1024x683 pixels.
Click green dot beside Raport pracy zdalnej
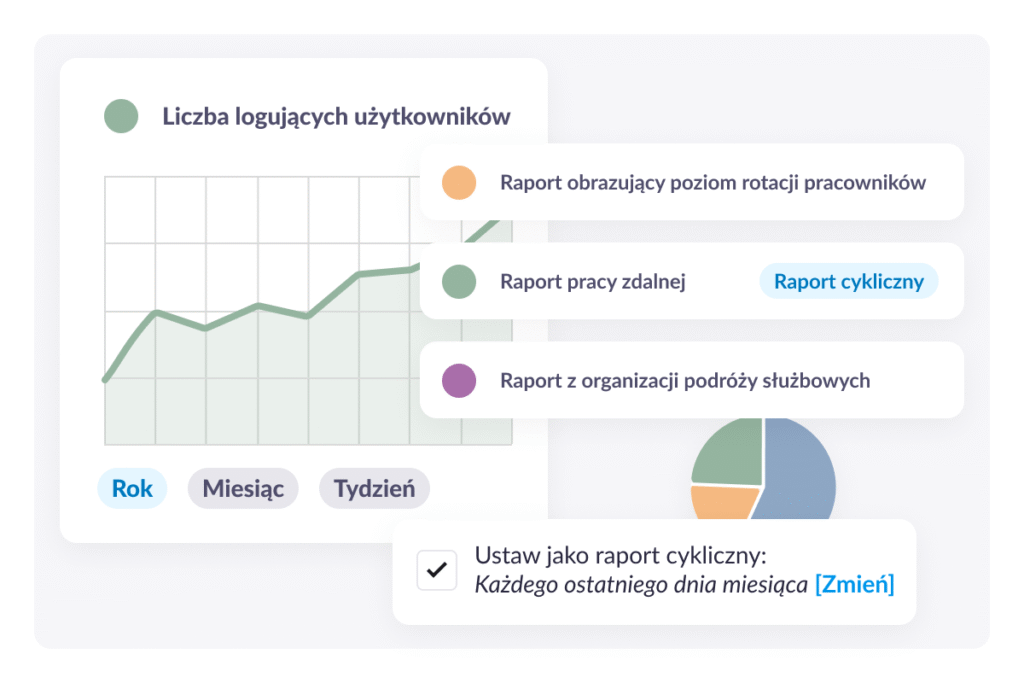click(x=458, y=282)
